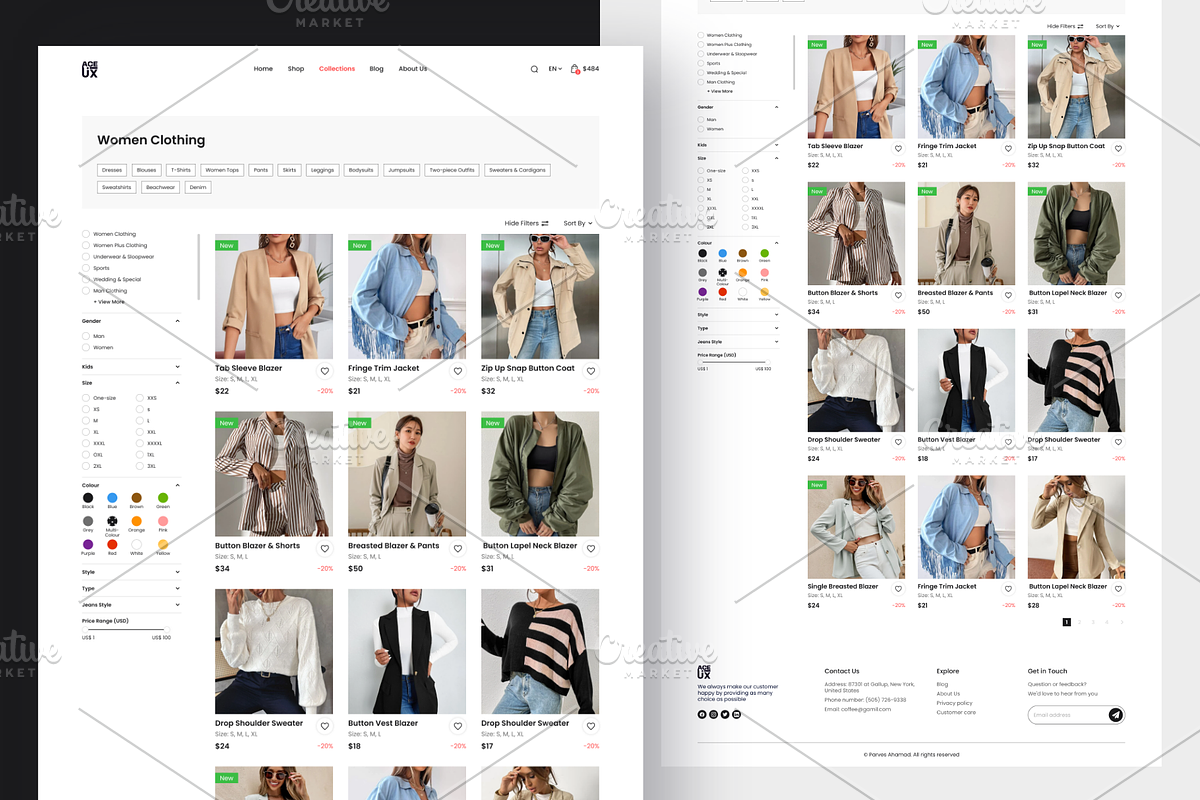Select Women under Gender on the left page
This screenshot has height=800, width=1200.
[86, 348]
